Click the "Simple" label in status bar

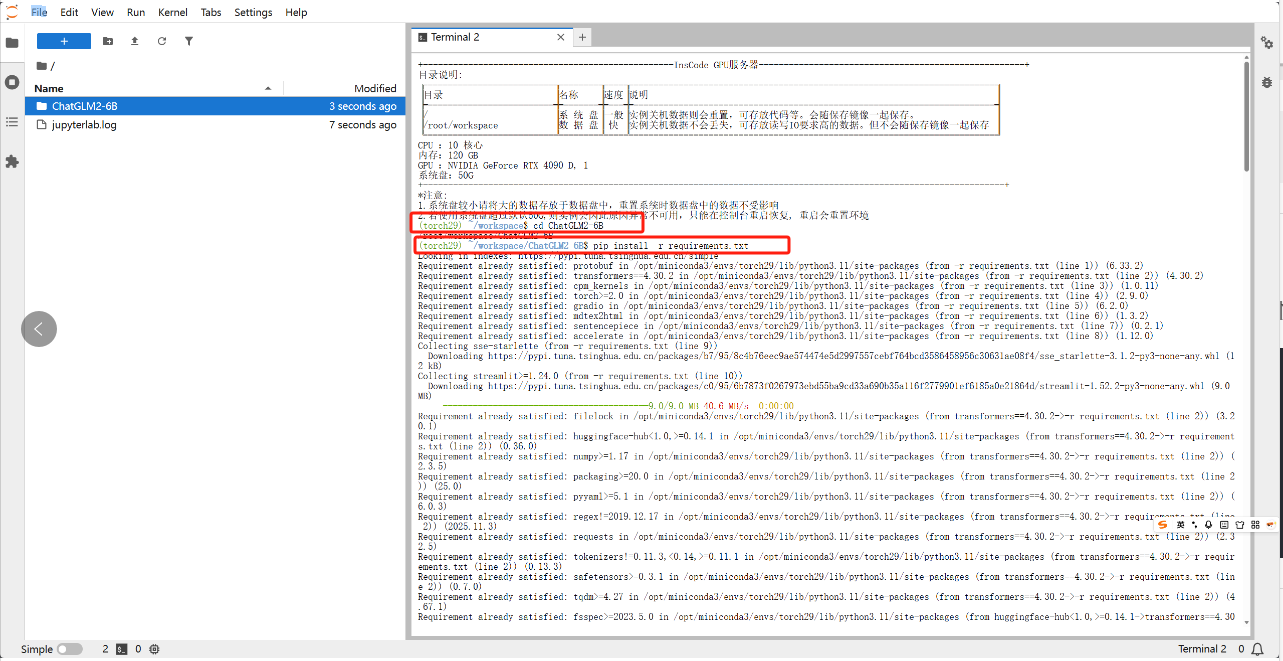36,649
